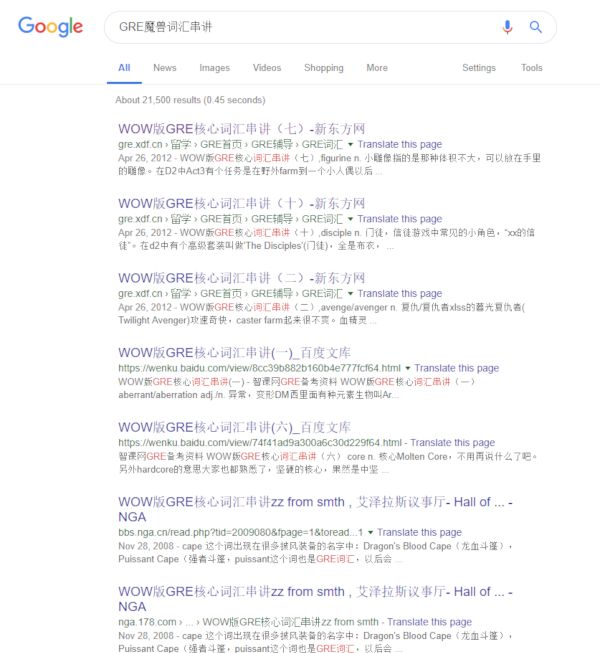Translate this page for the （二） result

click(400, 294)
